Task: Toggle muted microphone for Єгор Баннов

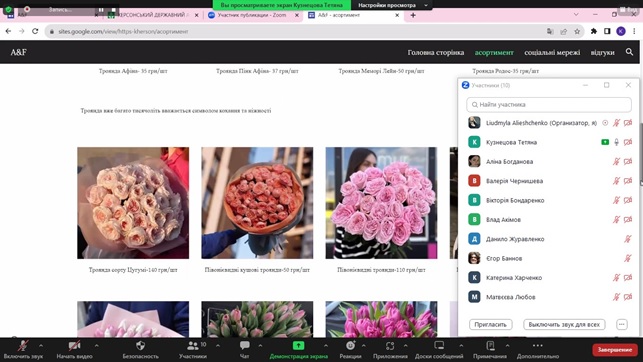Action: coord(627,258)
